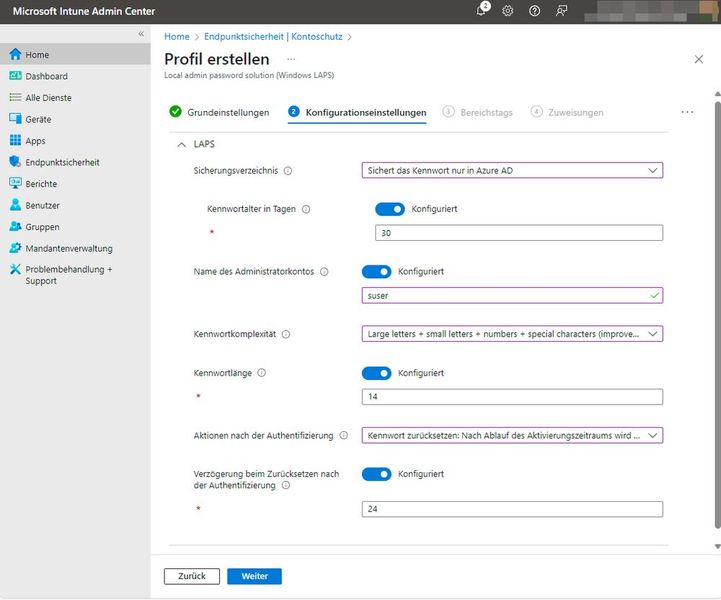Toggle Kennwortlänge switch
The height and width of the screenshot is (600, 721).
pyautogui.click(x=376, y=373)
